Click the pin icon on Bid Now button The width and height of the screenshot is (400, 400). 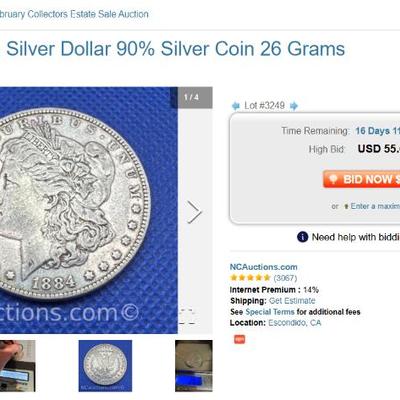333,179
